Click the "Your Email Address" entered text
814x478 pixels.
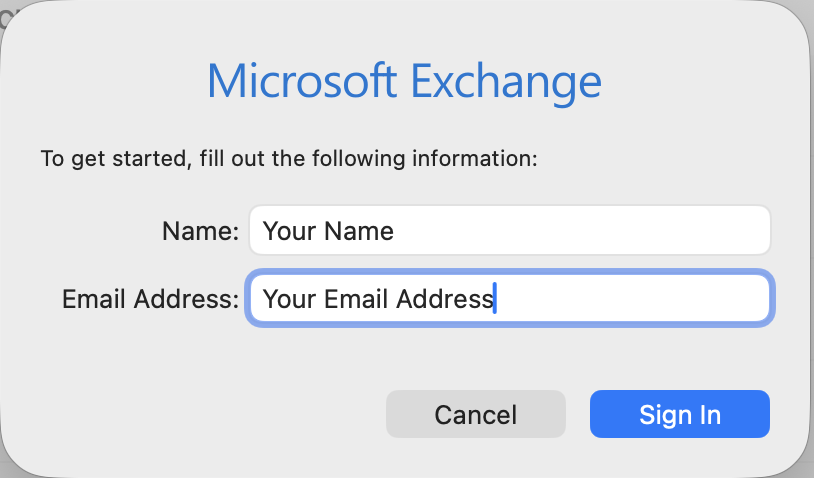378,299
